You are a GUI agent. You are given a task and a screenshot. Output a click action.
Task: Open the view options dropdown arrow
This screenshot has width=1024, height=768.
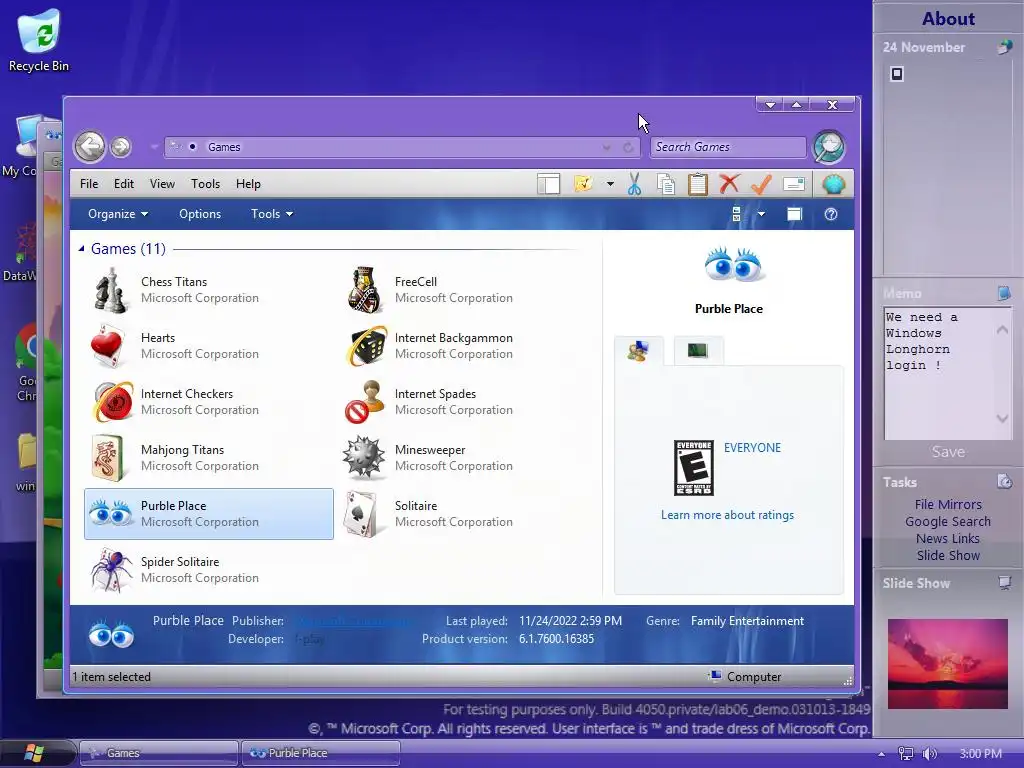click(x=761, y=214)
